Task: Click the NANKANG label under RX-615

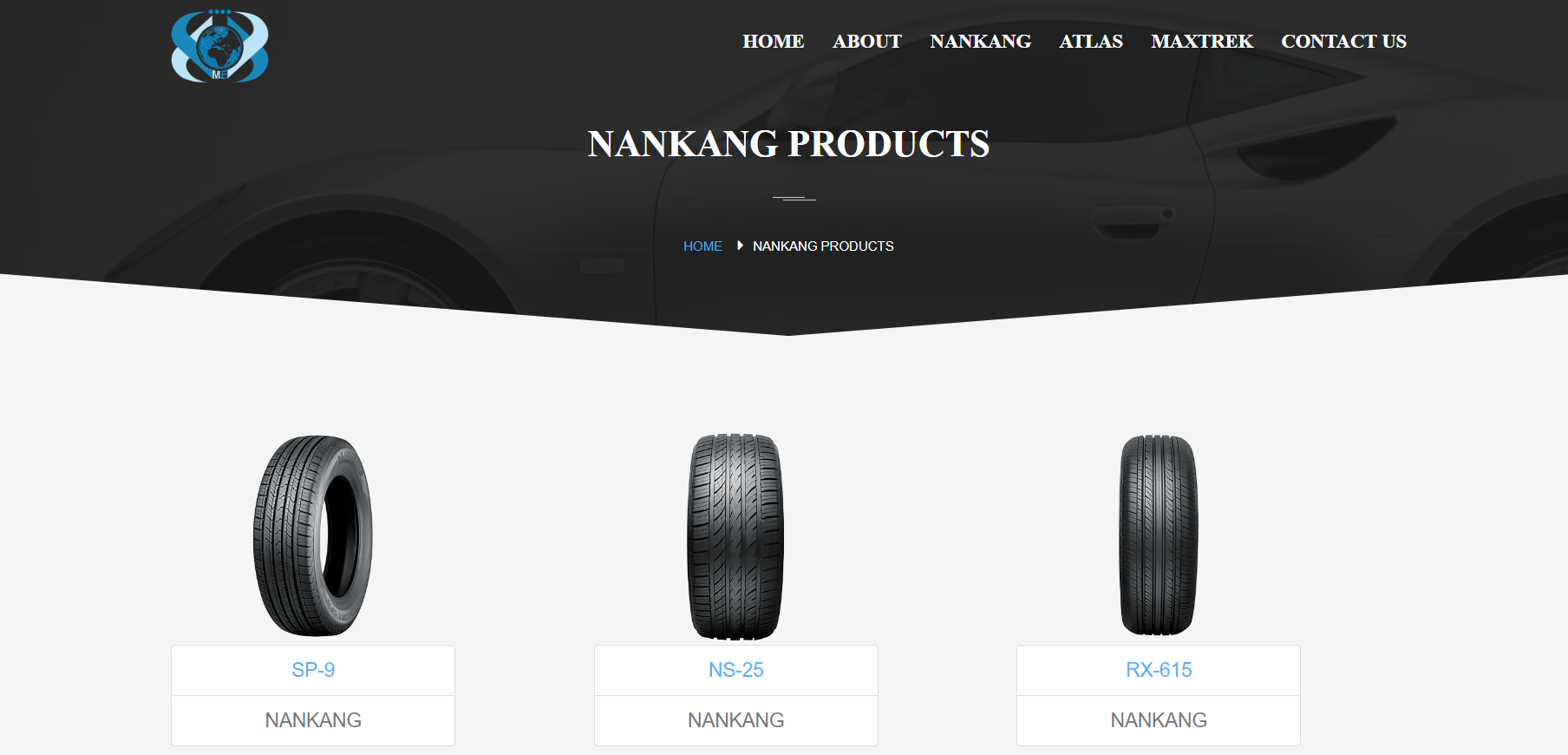Action: 1159,720
